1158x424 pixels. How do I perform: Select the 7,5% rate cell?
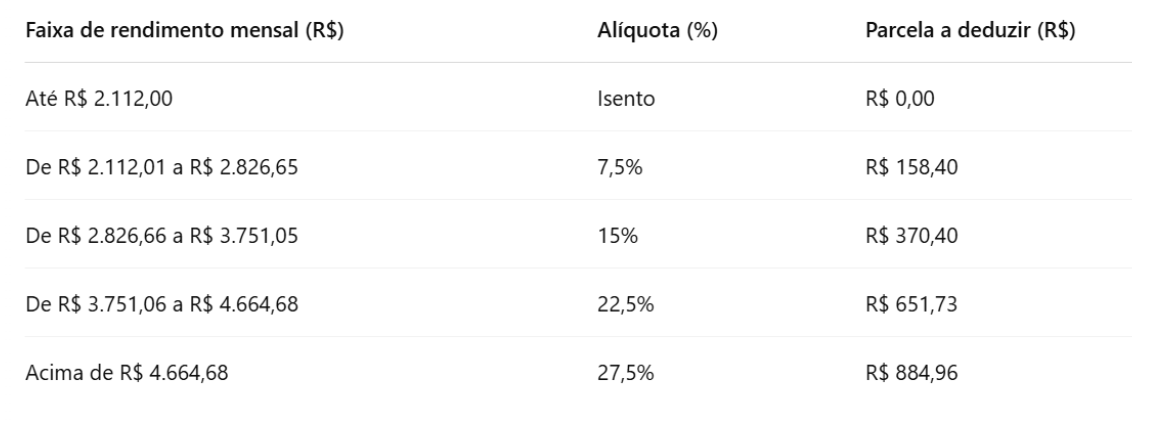620,167
